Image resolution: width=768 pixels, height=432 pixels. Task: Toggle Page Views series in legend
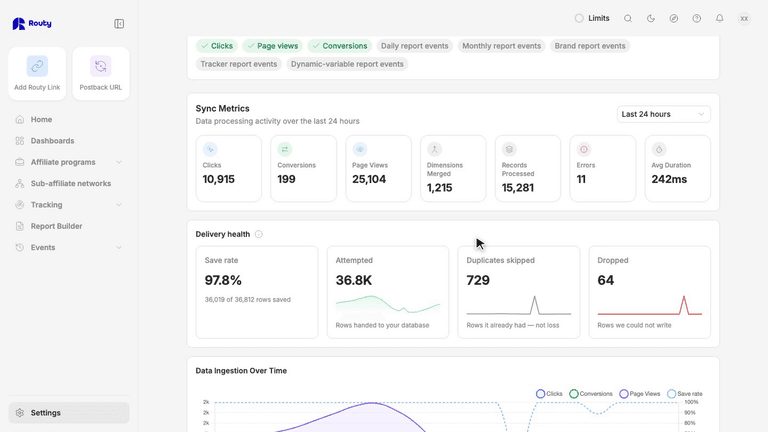pyautogui.click(x=640, y=394)
